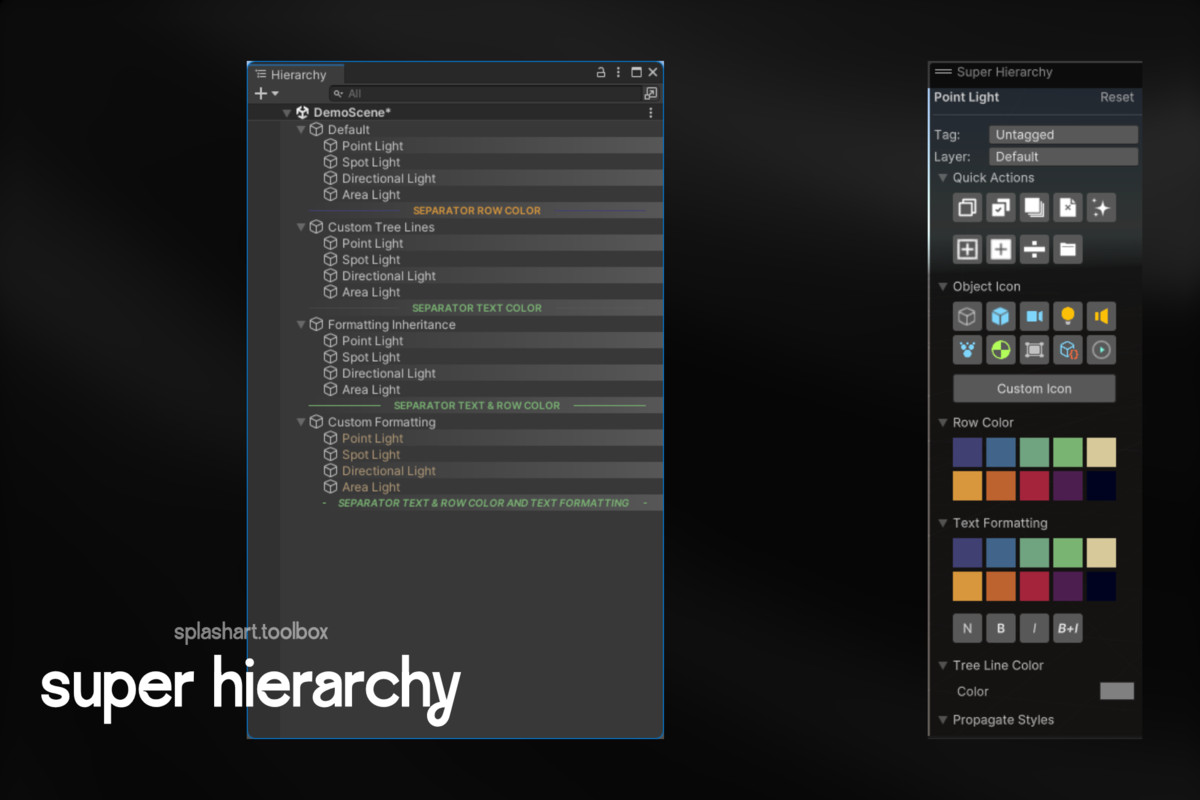The width and height of the screenshot is (1200, 800).
Task: Click the outlined plus square icon in Quick Actions
Action: (967, 250)
